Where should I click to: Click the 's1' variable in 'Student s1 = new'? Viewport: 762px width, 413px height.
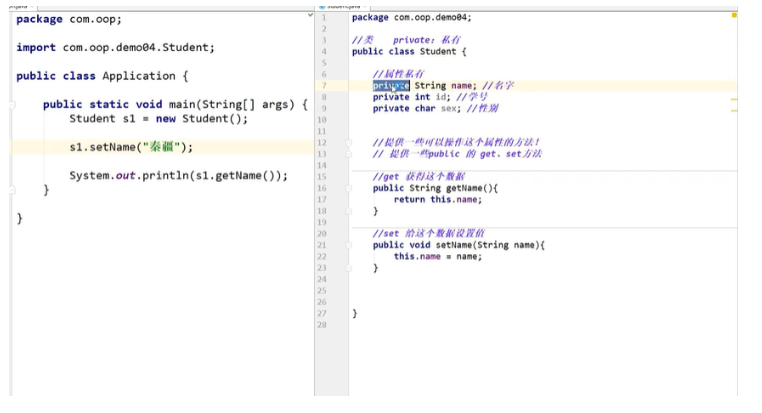[129, 119]
